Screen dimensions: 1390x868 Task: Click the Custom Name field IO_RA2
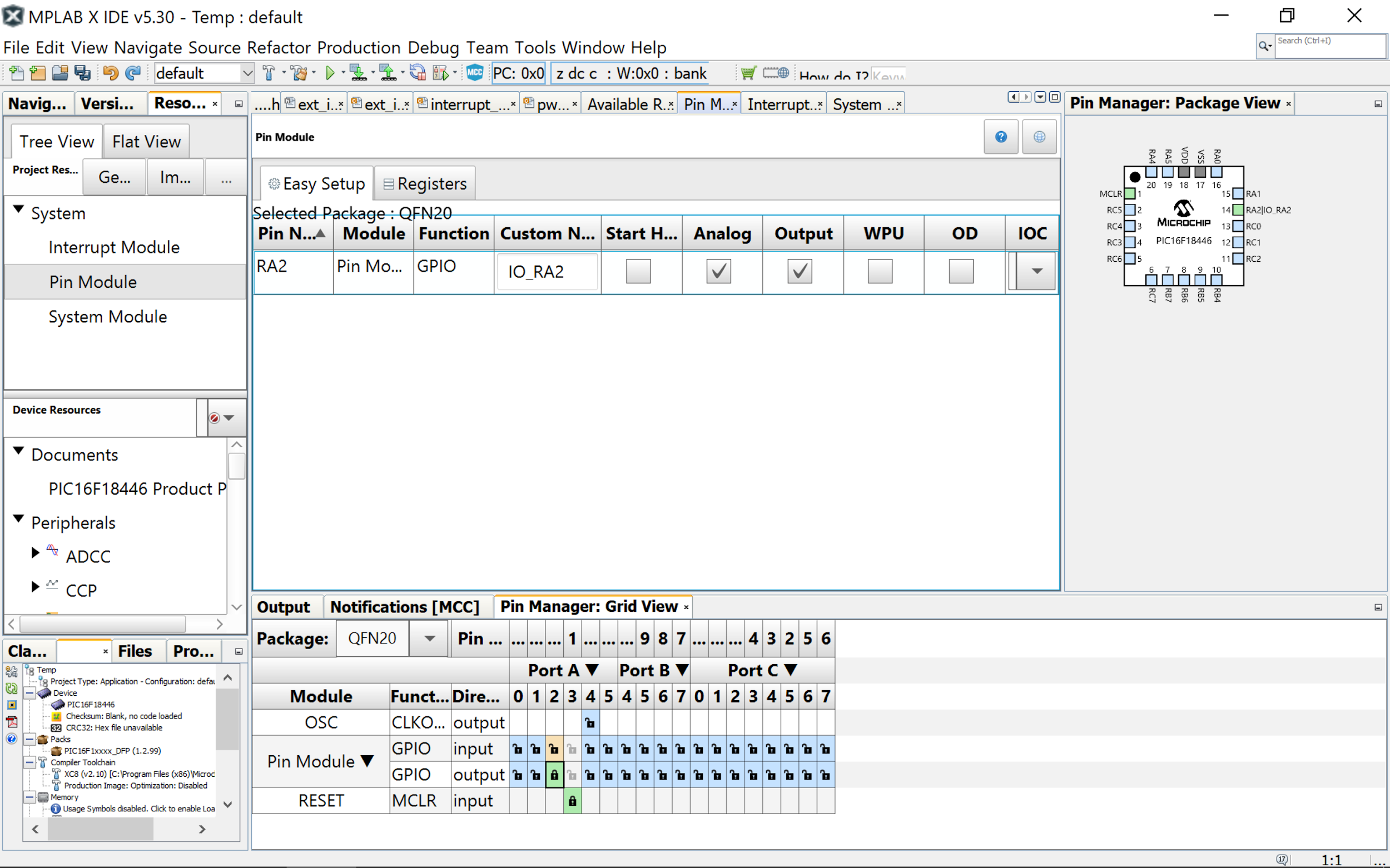pos(548,272)
